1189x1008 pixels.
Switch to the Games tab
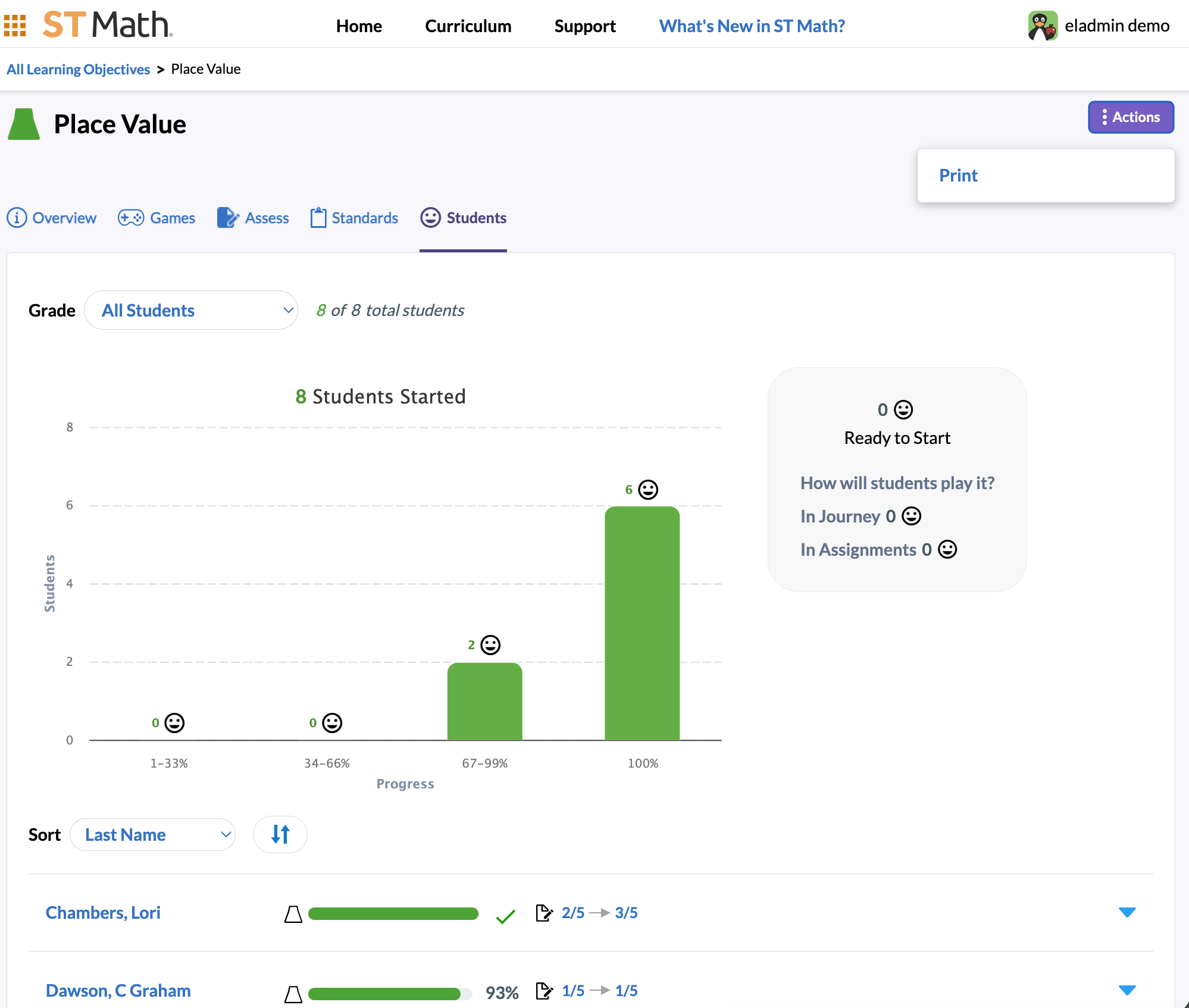pos(157,218)
